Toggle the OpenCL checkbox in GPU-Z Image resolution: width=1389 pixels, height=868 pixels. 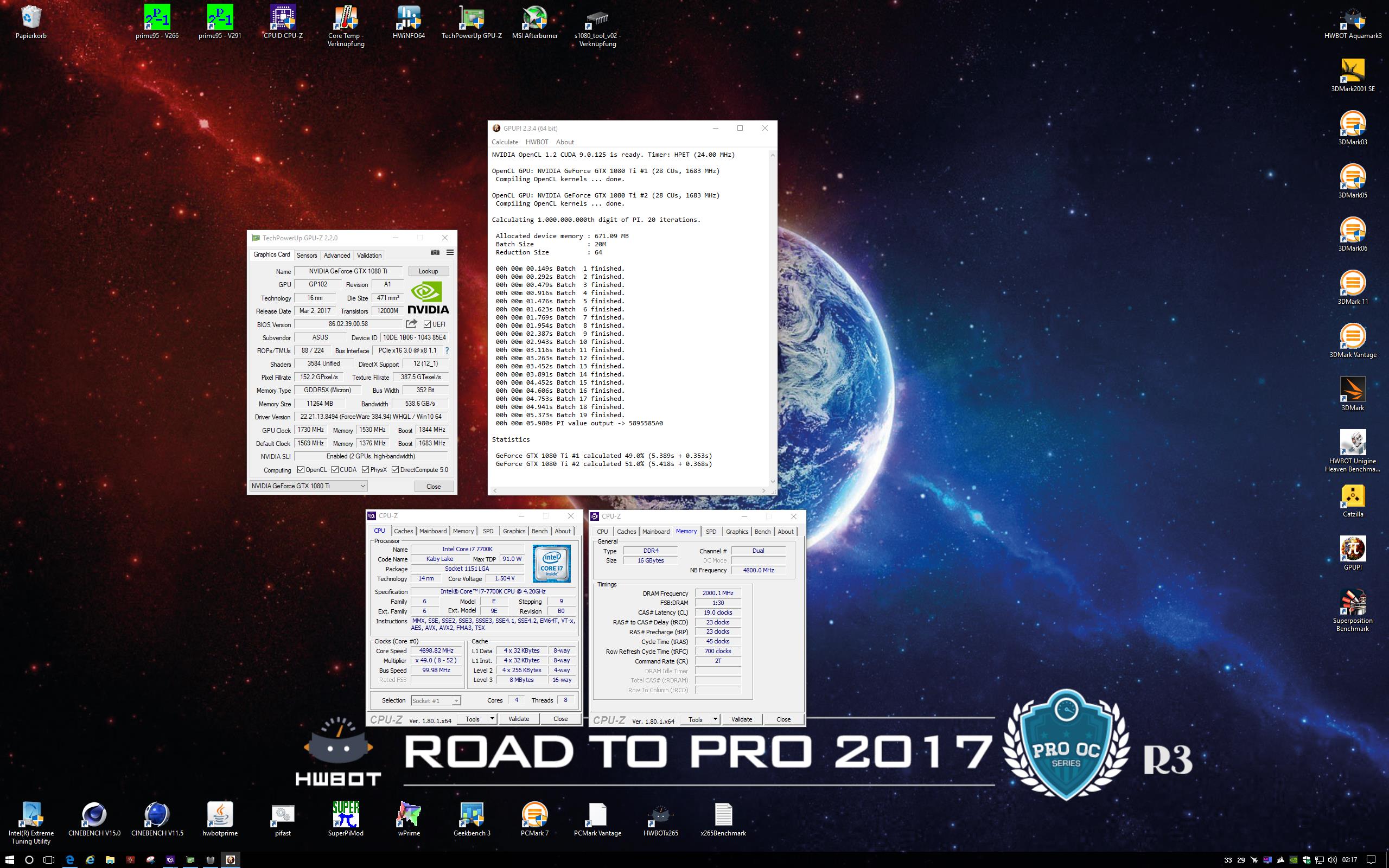click(x=300, y=470)
